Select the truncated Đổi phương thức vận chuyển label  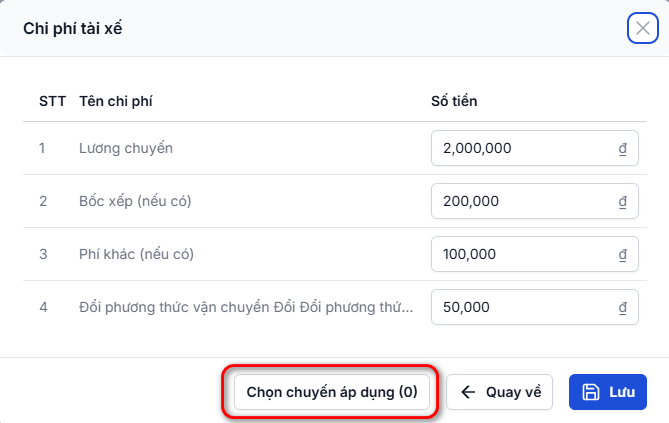point(246,307)
